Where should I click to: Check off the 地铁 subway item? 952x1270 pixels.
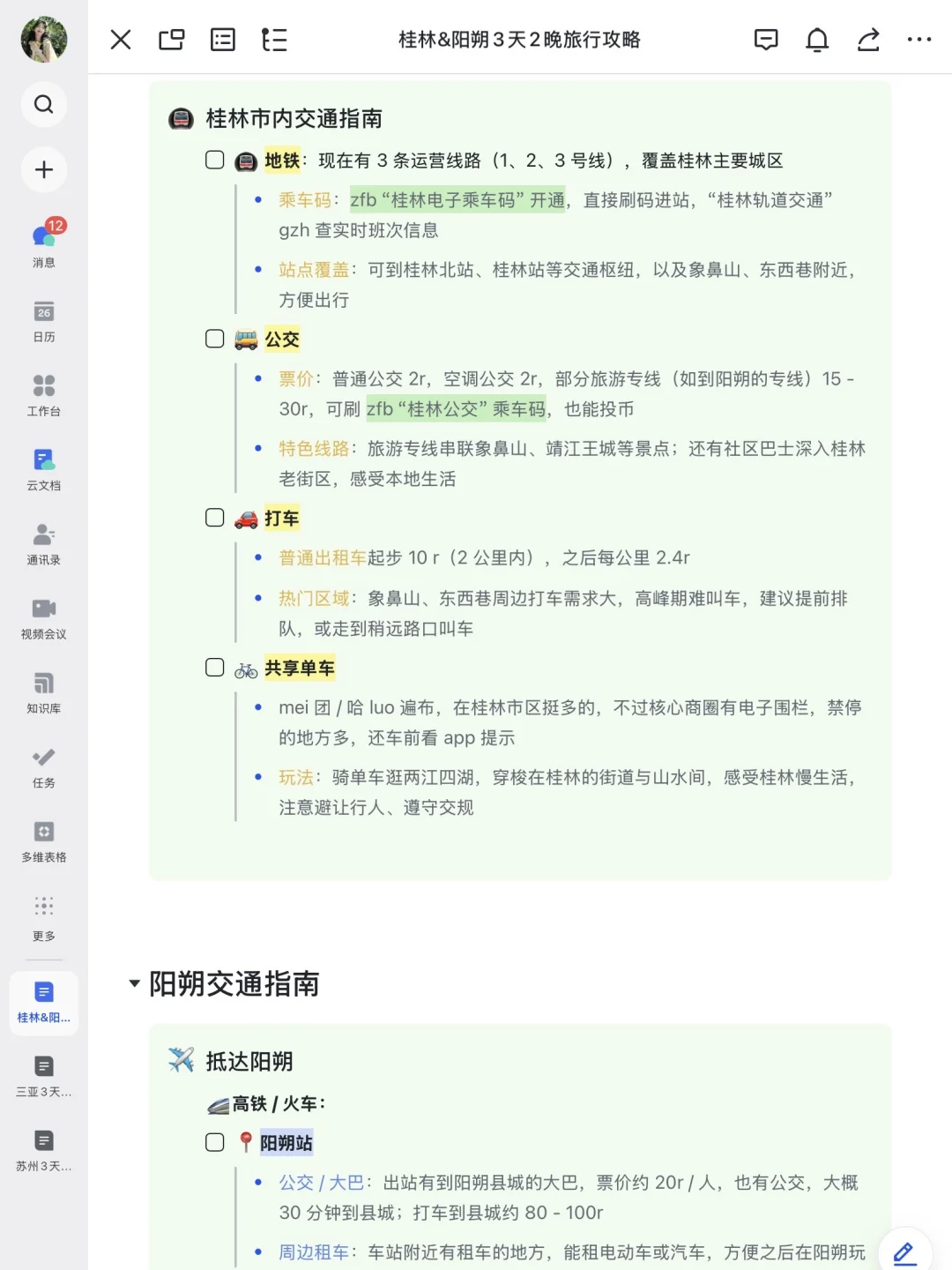tap(214, 160)
